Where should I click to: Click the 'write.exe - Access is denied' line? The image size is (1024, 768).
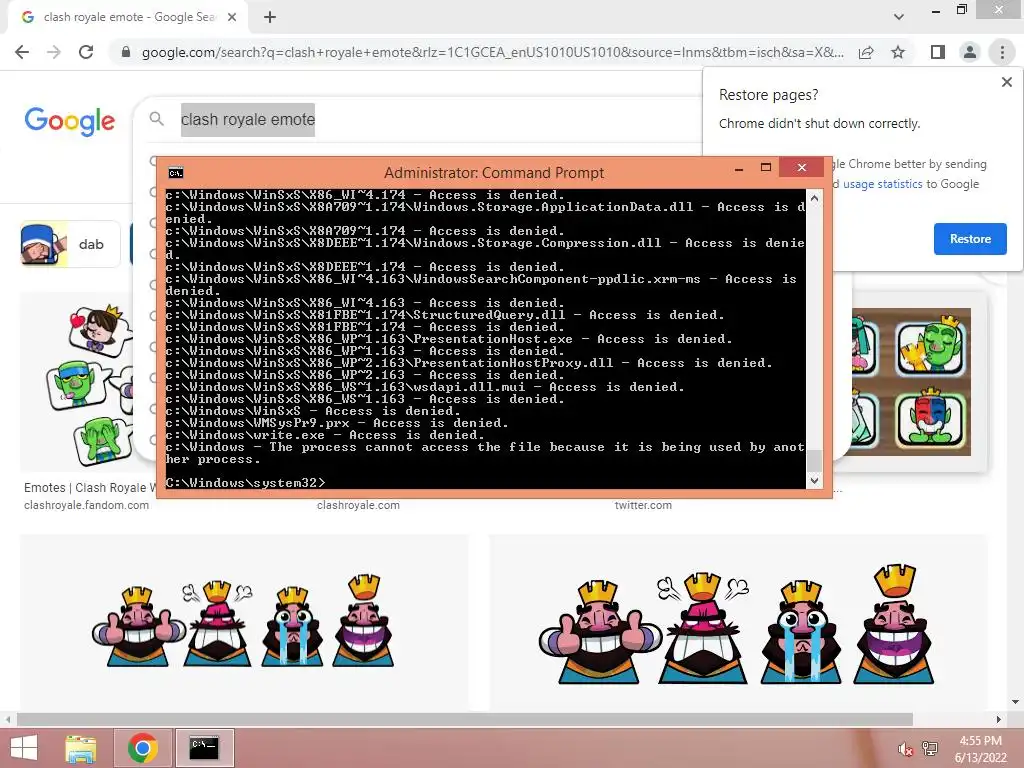(325, 435)
